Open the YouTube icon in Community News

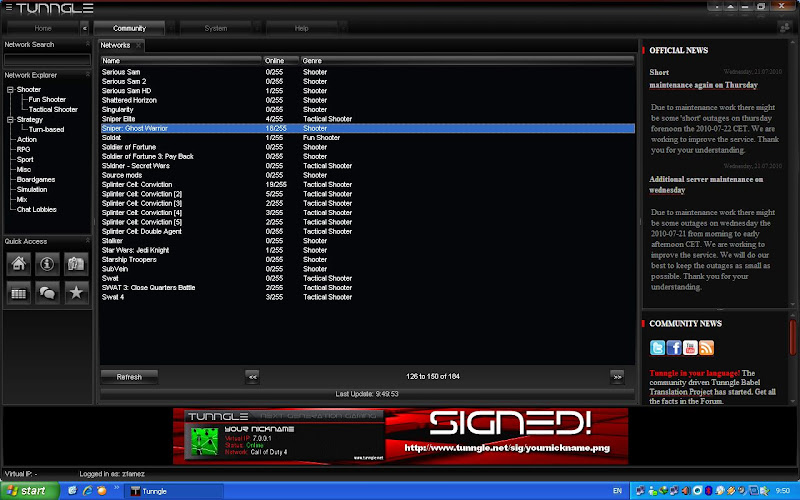(690, 347)
